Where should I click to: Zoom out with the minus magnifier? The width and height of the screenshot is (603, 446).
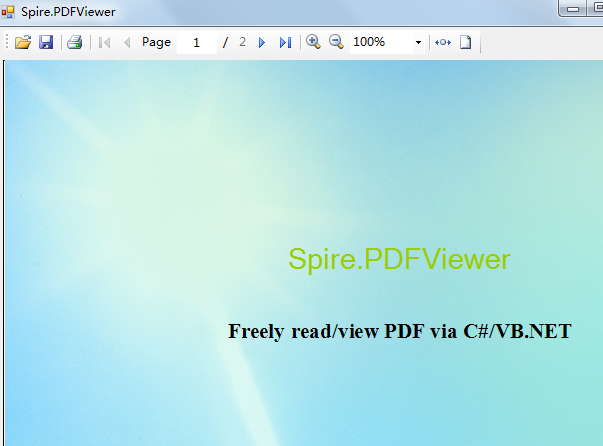coord(336,42)
